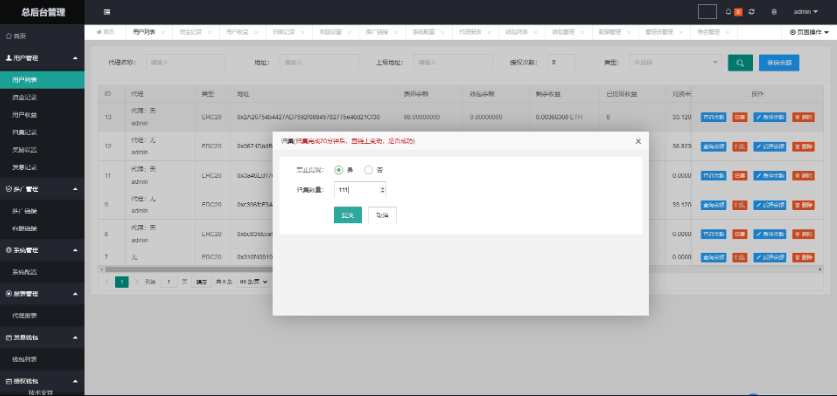Click the refresh icon in top bar

752,12
